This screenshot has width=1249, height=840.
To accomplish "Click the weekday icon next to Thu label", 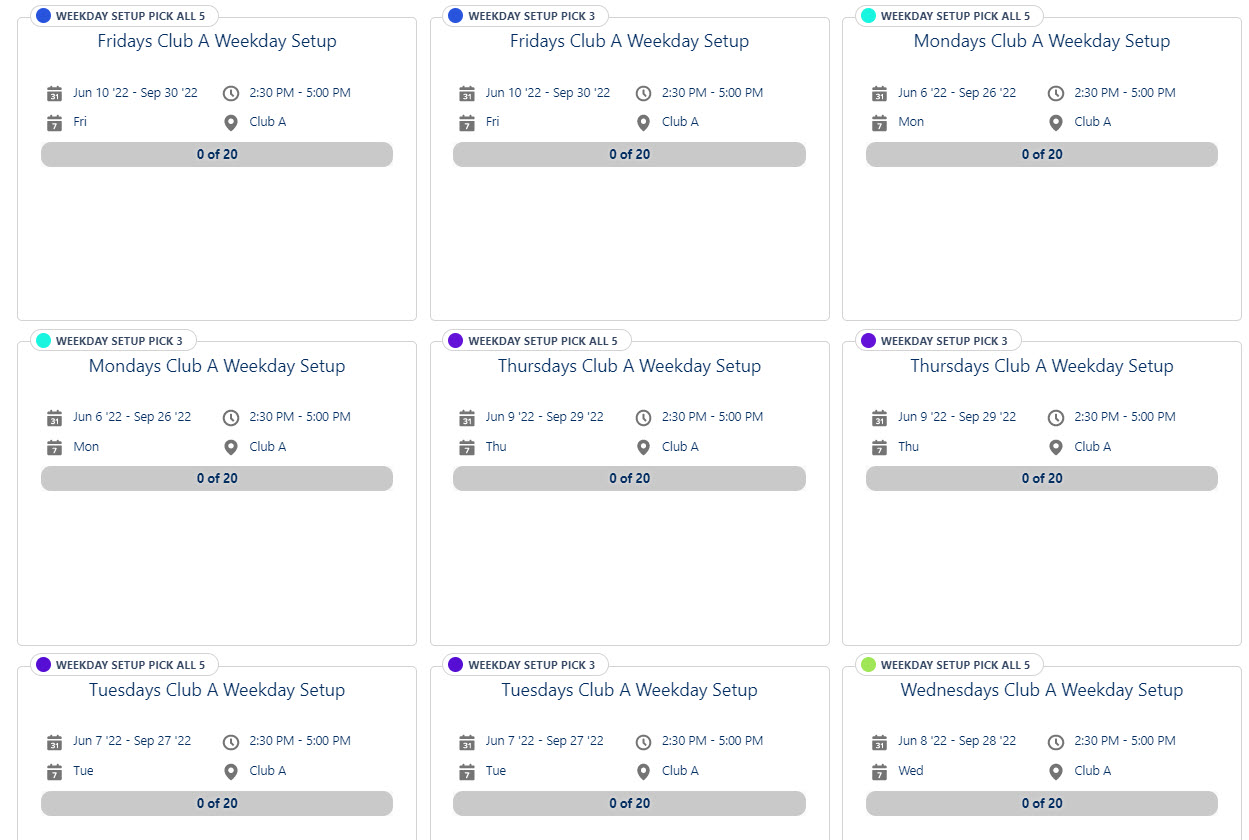I will click(467, 448).
